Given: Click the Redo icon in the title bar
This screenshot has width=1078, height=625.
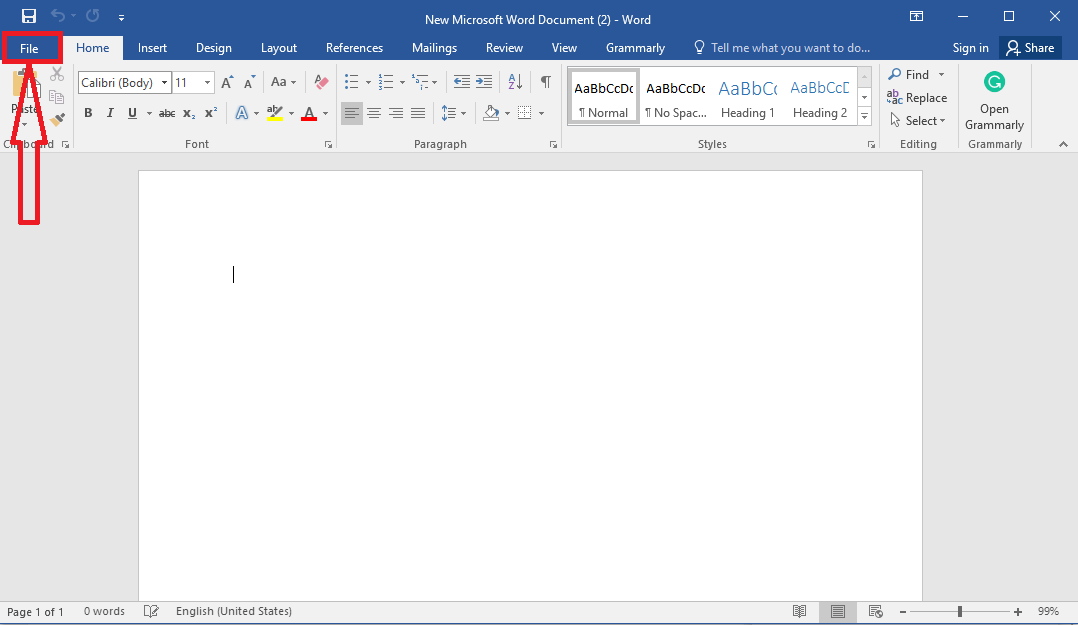Looking at the screenshot, I should 93,16.
